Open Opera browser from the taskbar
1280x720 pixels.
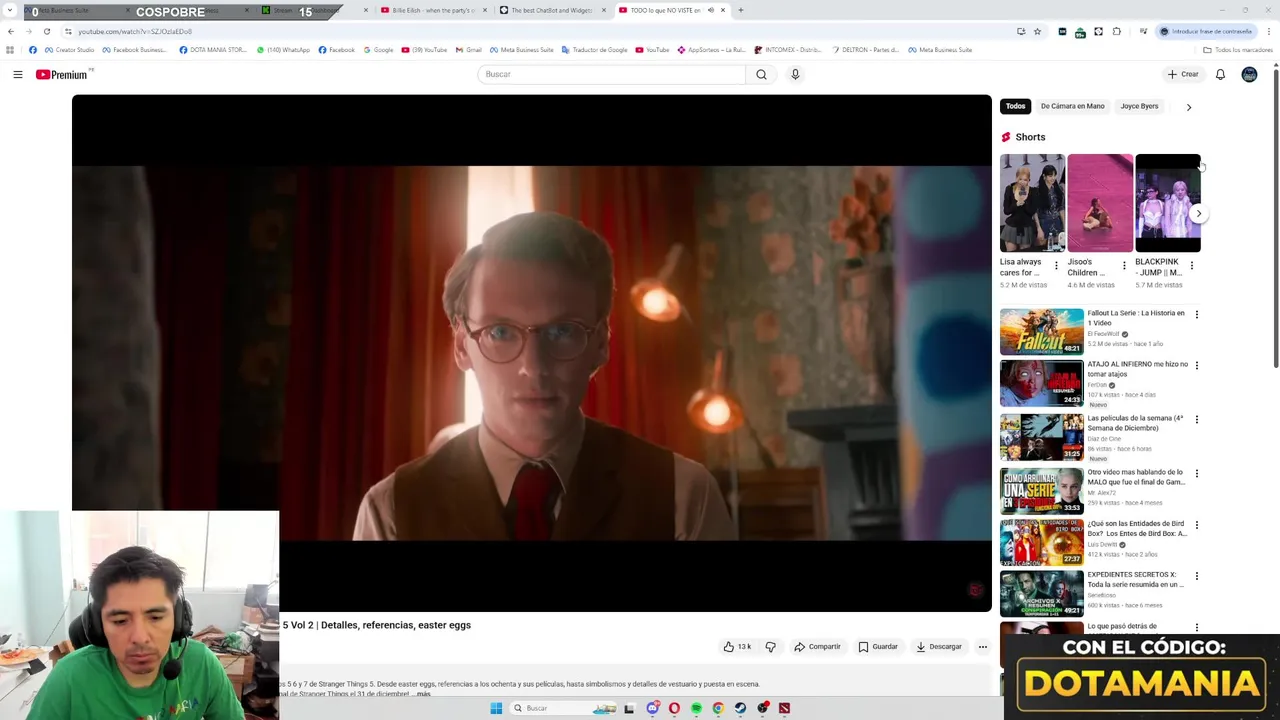674,708
